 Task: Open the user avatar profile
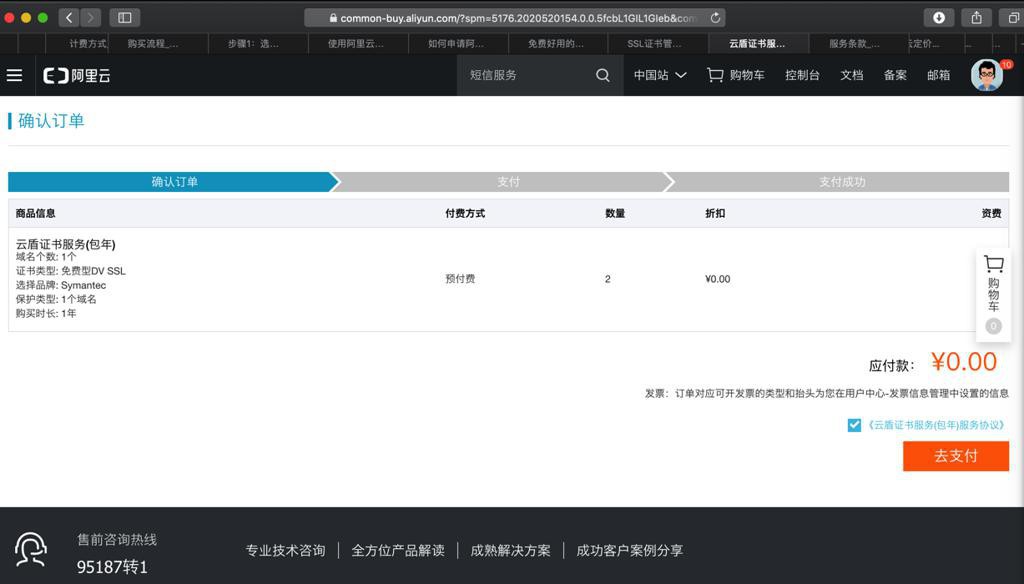point(987,75)
